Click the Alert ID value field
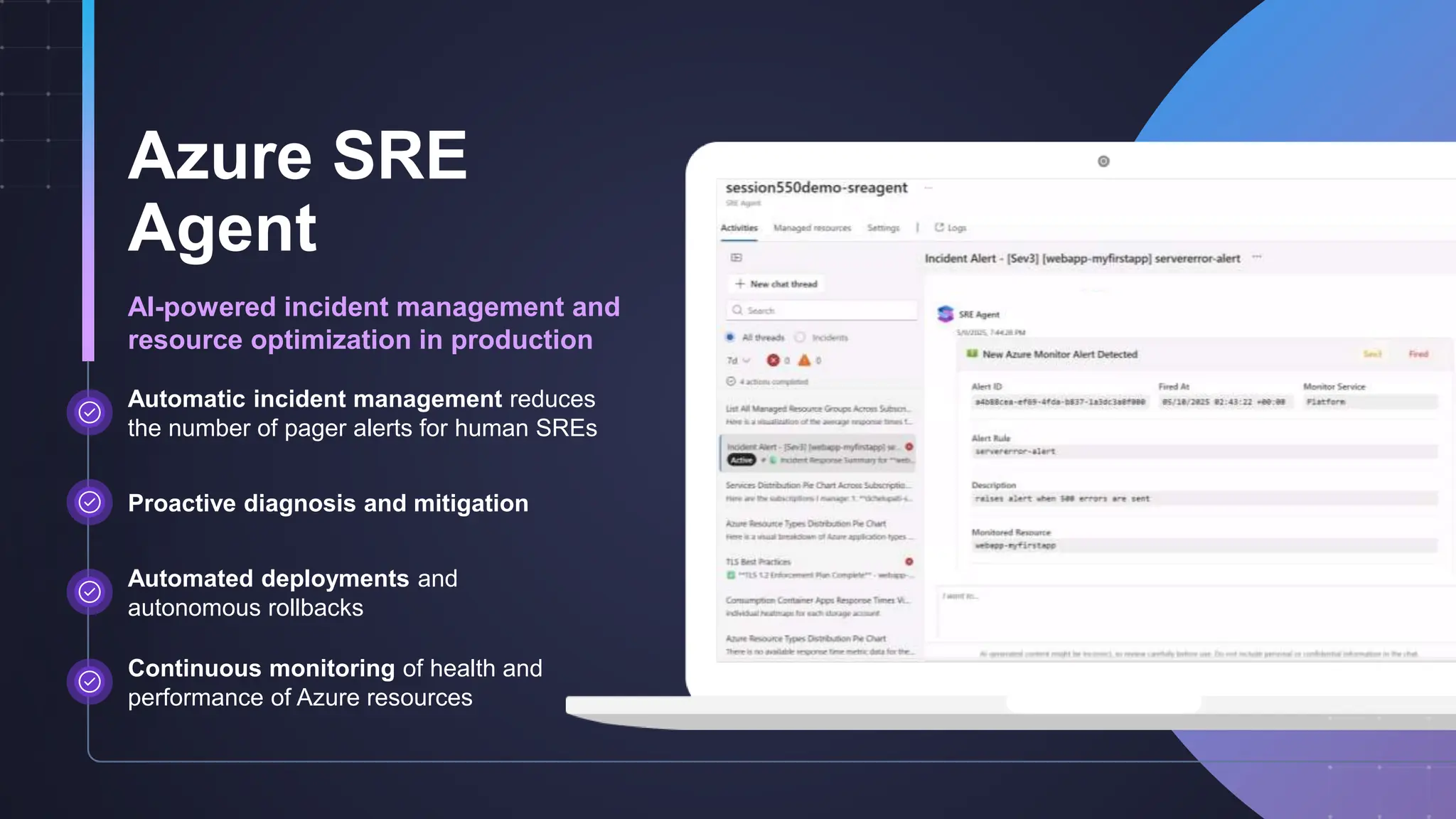Image resolution: width=1456 pixels, height=819 pixels. pyautogui.click(x=1059, y=402)
